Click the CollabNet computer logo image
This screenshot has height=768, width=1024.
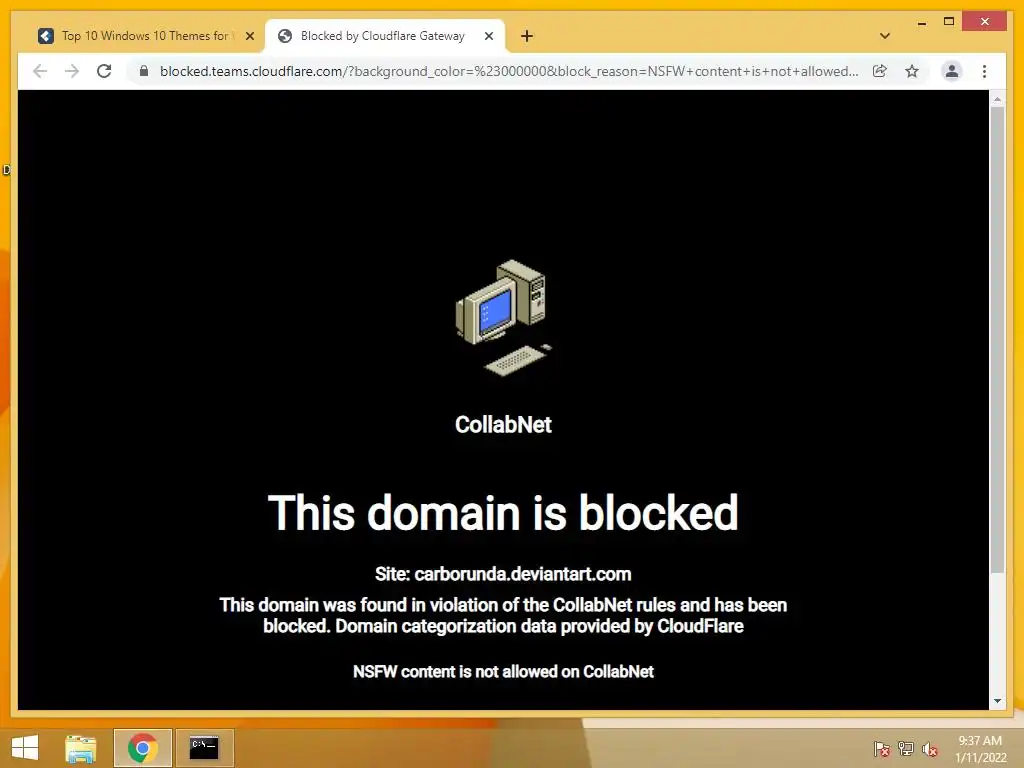tap(503, 318)
